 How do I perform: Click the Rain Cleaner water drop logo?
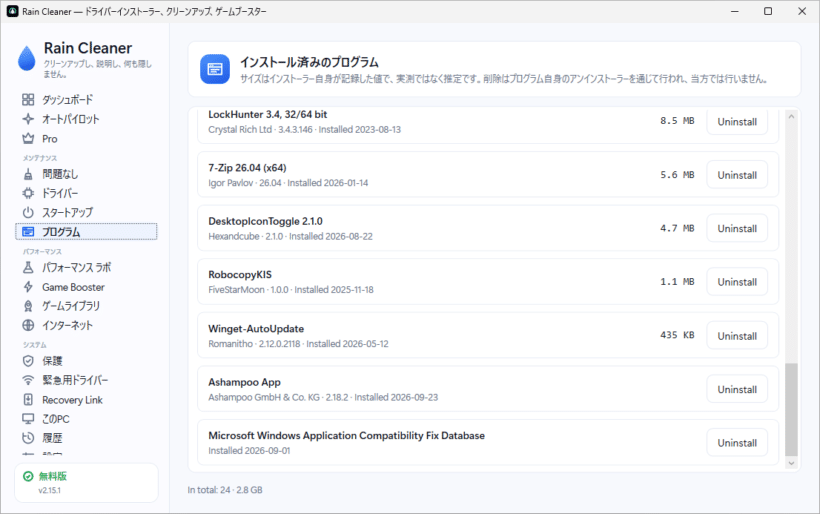[27, 58]
